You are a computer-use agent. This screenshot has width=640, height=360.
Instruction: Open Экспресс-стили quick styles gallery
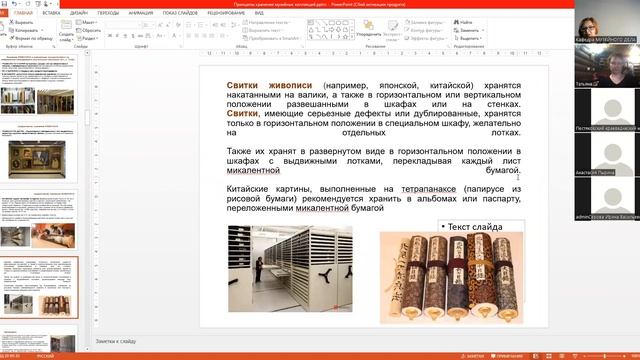(x=393, y=30)
